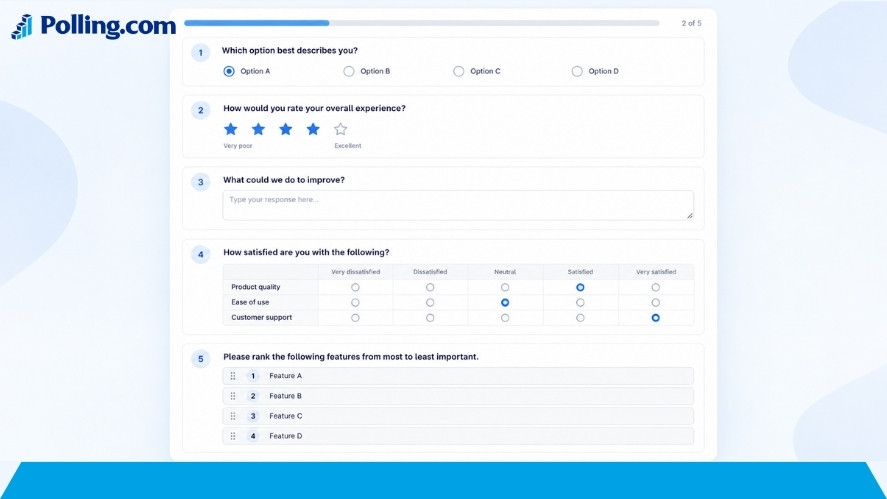
Task: Click the Polling.com logo
Action: click(x=93, y=26)
